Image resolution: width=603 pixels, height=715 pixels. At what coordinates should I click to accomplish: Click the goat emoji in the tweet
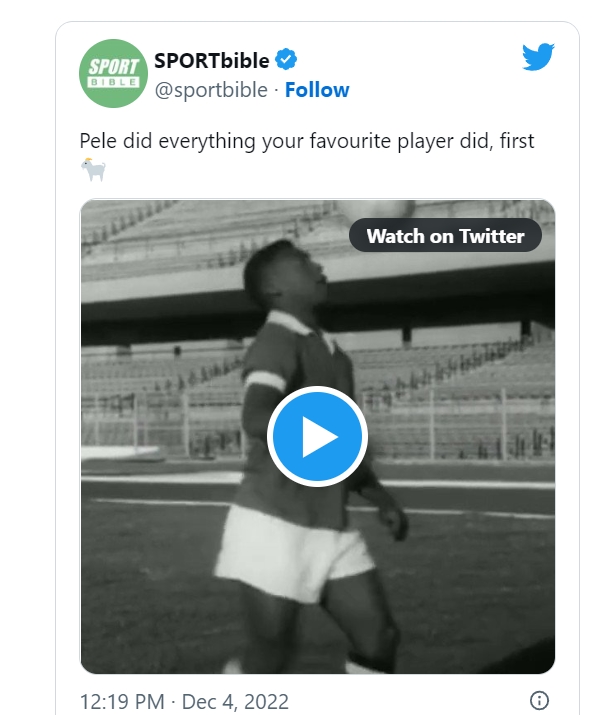coord(93,171)
